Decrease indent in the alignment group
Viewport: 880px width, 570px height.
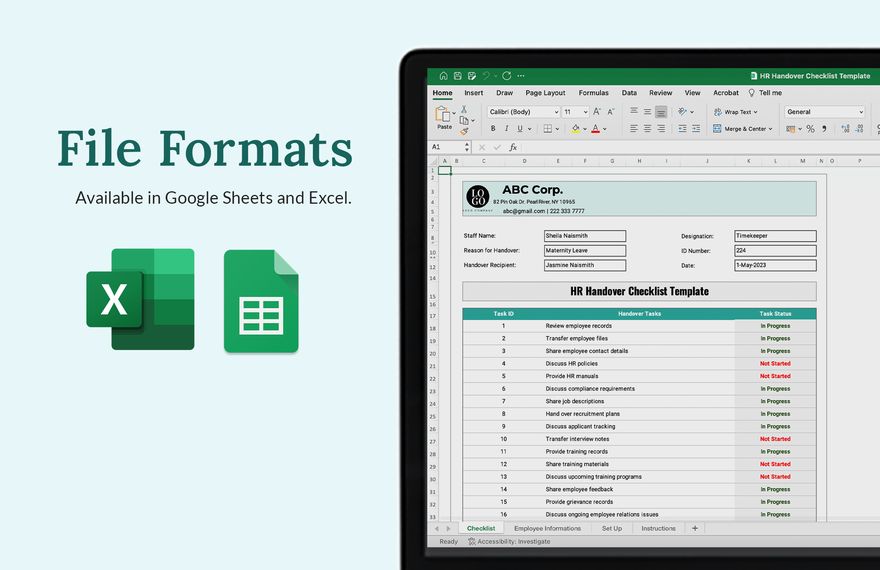(x=682, y=129)
